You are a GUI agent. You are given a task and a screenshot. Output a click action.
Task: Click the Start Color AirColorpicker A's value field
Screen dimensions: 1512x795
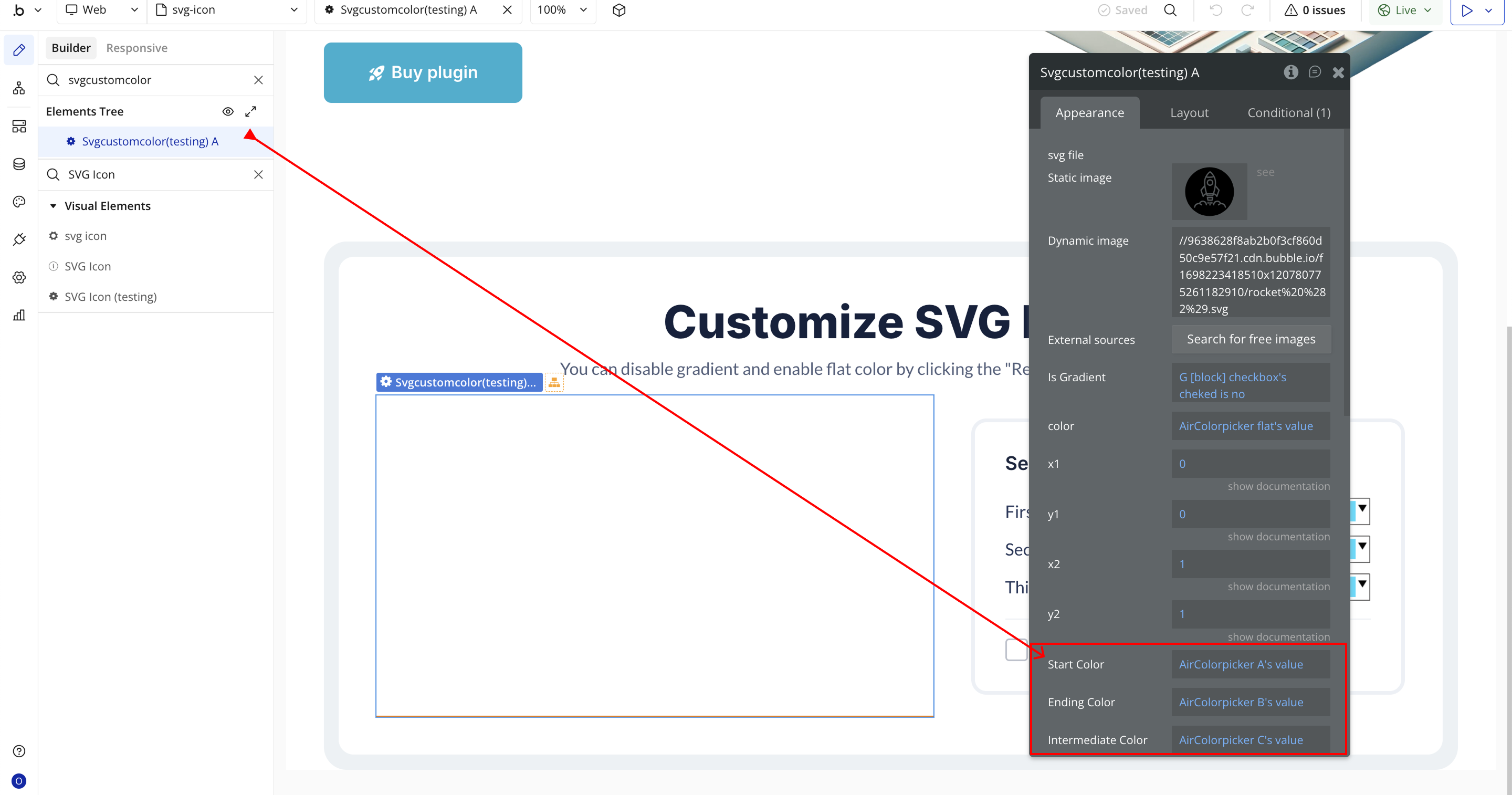[x=1250, y=664]
